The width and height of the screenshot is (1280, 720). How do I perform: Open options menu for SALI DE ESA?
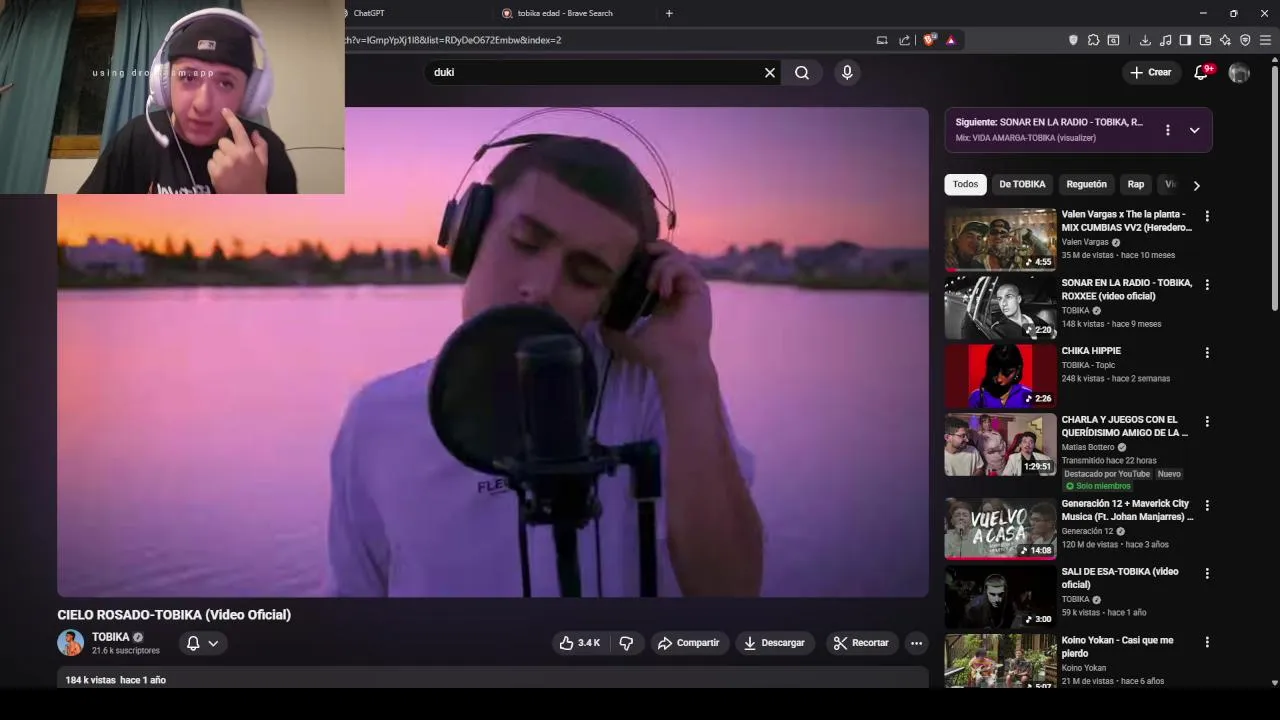coord(1207,574)
